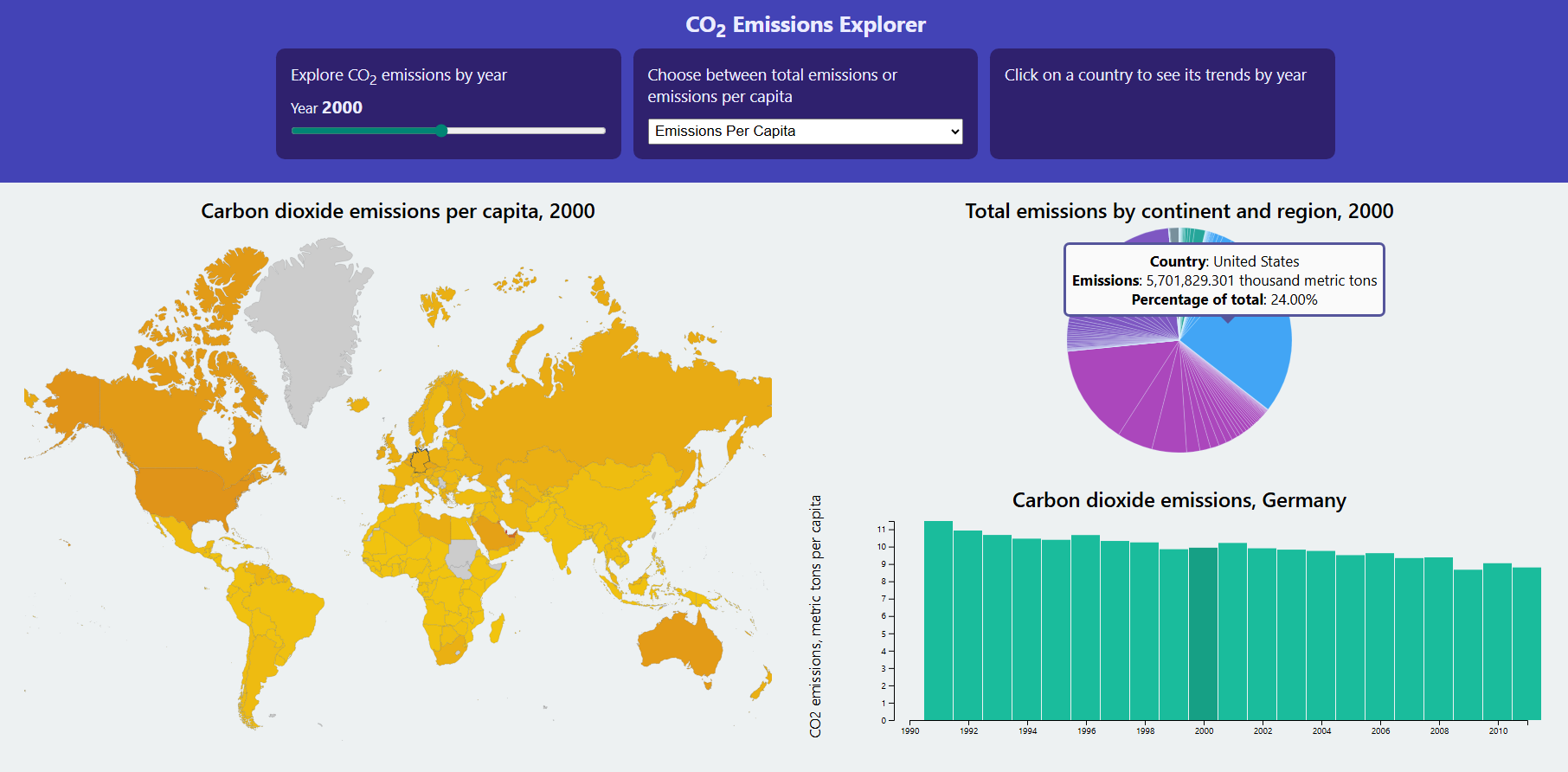Click the green filled portion of year slider
The height and width of the screenshot is (772, 1568).
(363, 131)
